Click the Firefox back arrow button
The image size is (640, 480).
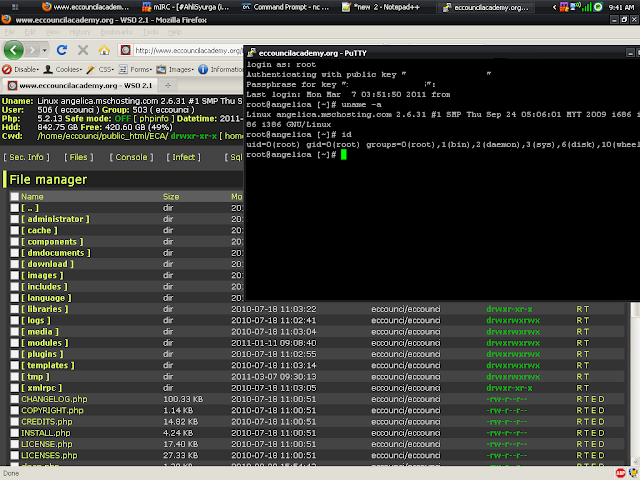14,50
